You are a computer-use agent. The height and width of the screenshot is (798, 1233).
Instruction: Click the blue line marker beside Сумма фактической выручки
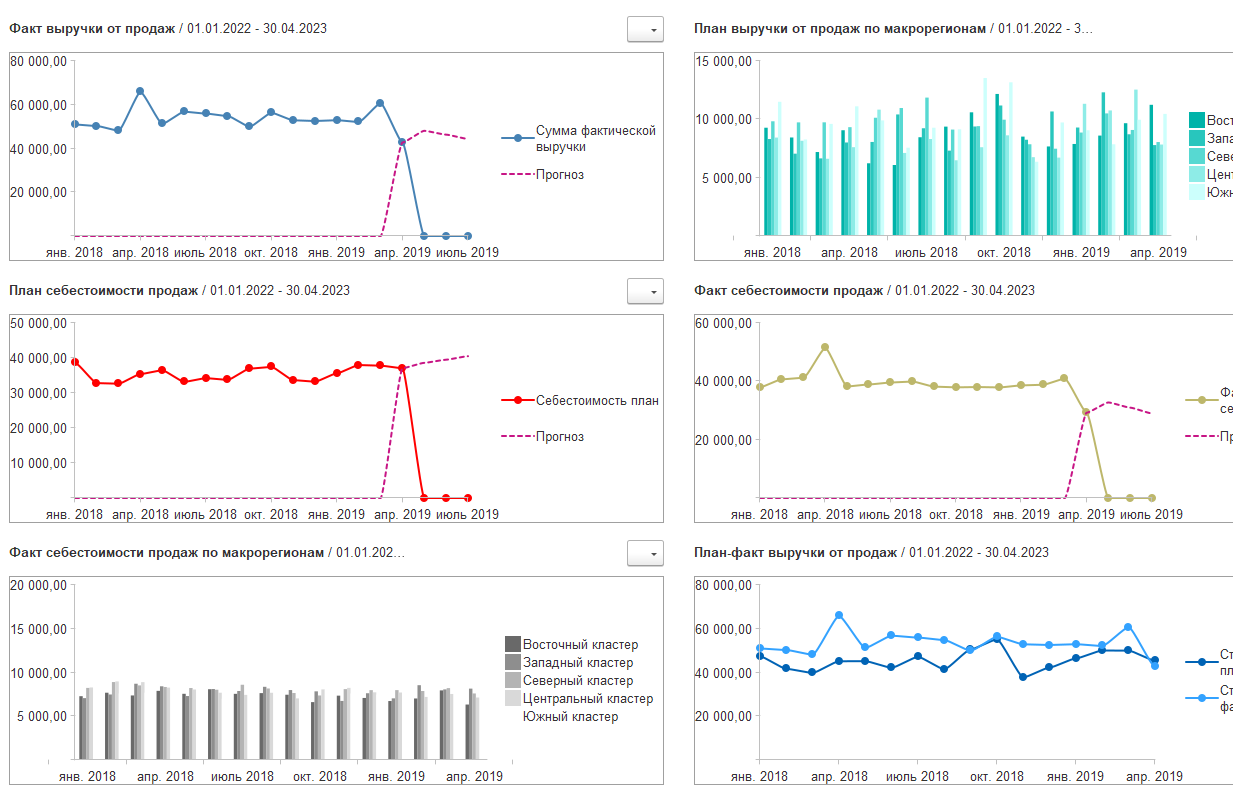517,139
